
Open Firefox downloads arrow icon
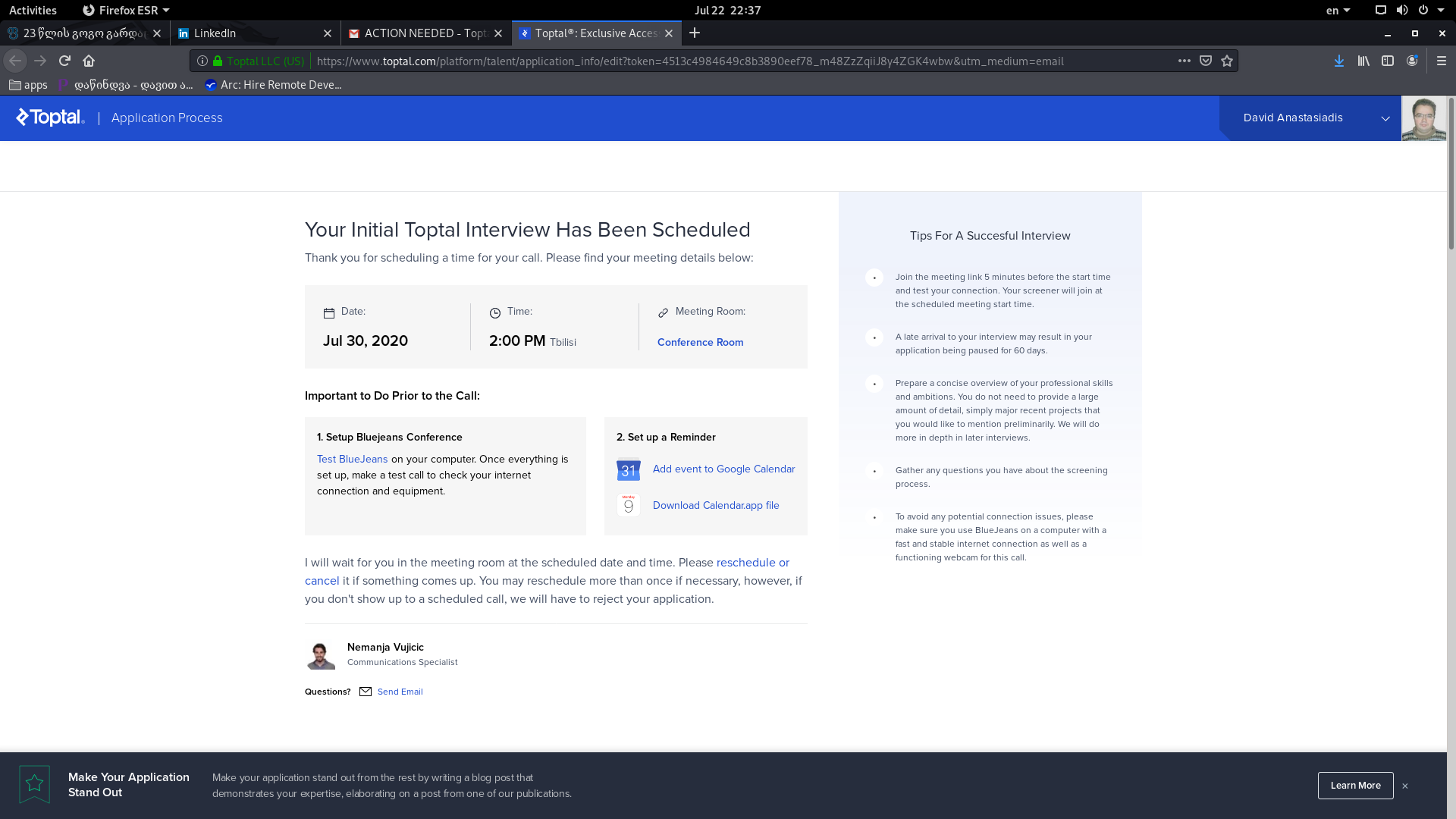1338,61
